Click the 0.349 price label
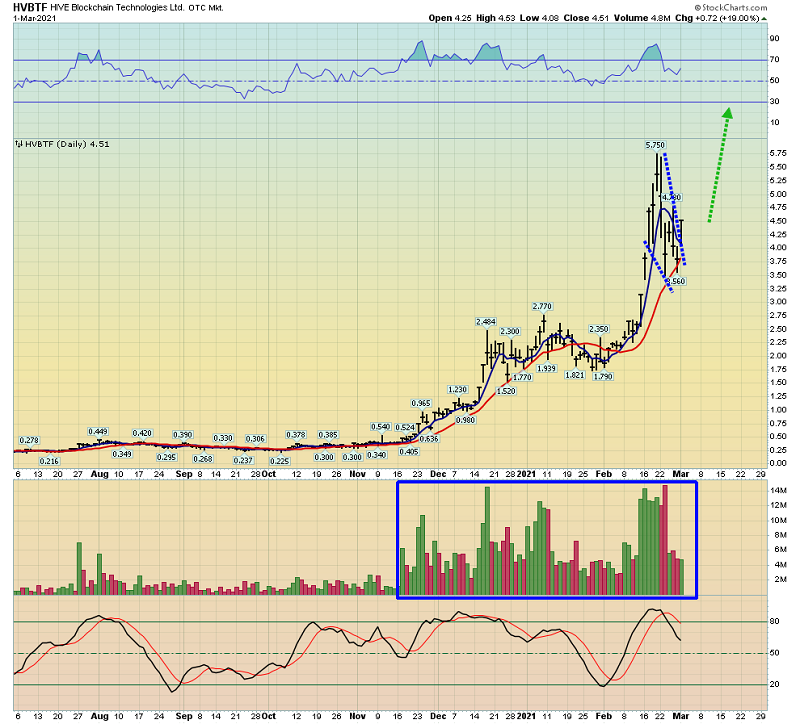Image resolution: width=800 pixels, height=724 pixels. pos(122,454)
